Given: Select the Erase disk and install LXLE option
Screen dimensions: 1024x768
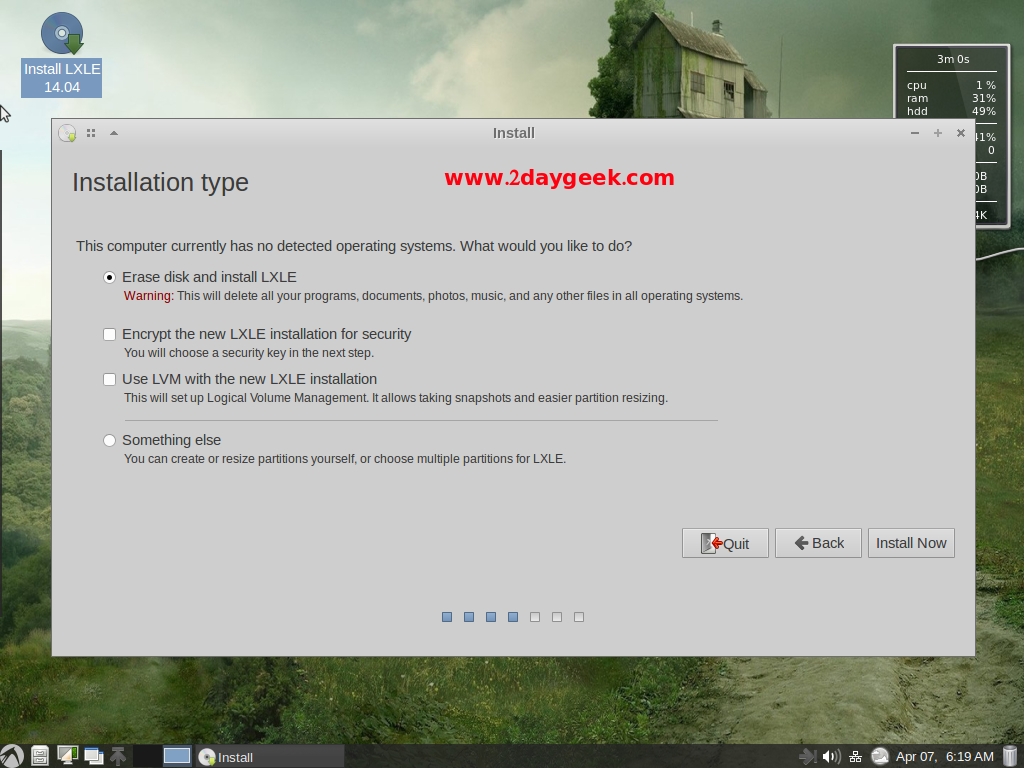Looking at the screenshot, I should pyautogui.click(x=110, y=277).
